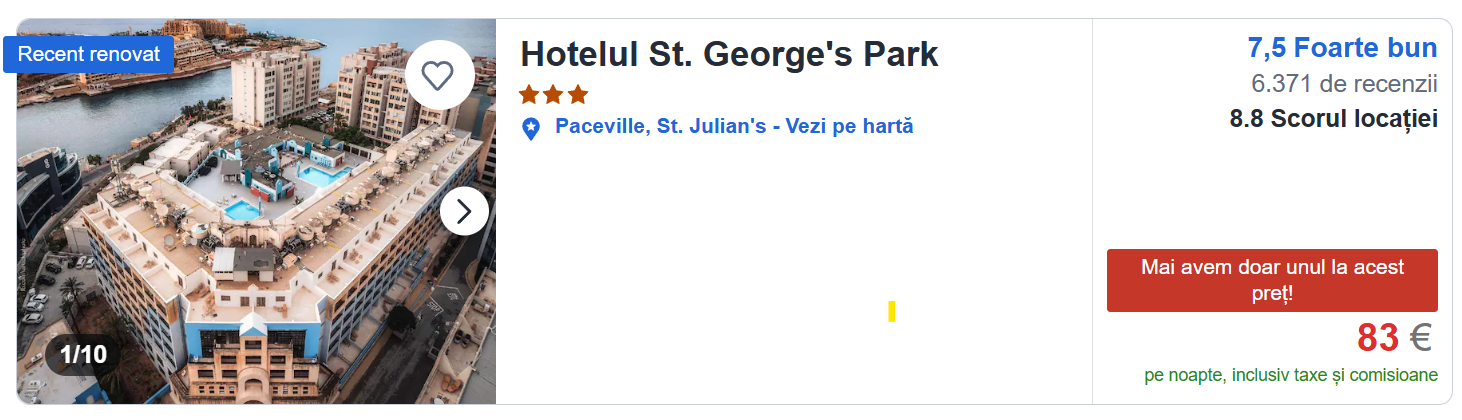The height and width of the screenshot is (420, 1462).
Task: Click the red 'Mai avem doar unul' banner
Action: [x=1272, y=281]
